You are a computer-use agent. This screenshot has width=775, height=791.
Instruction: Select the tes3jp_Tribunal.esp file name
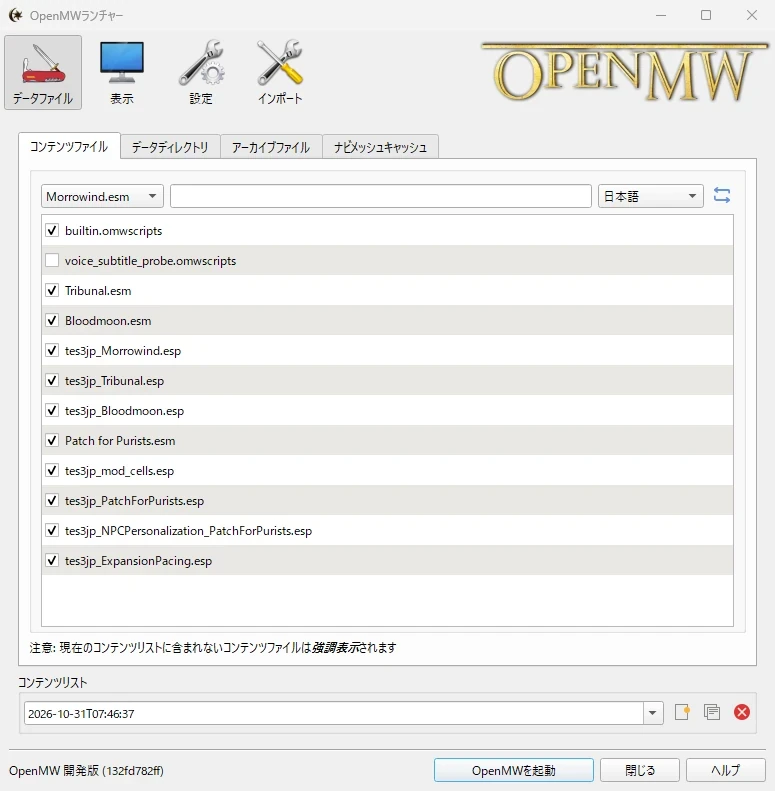click(x=115, y=381)
